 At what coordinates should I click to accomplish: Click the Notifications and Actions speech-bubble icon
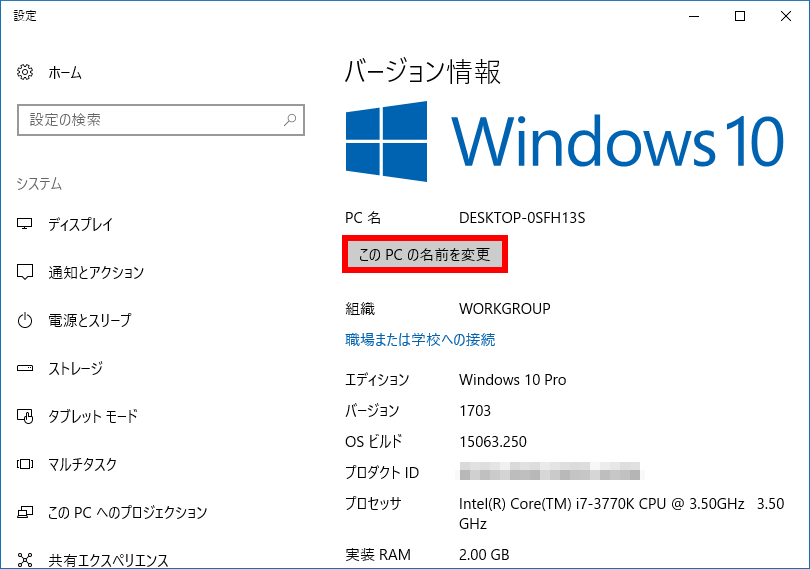[x=25, y=272]
